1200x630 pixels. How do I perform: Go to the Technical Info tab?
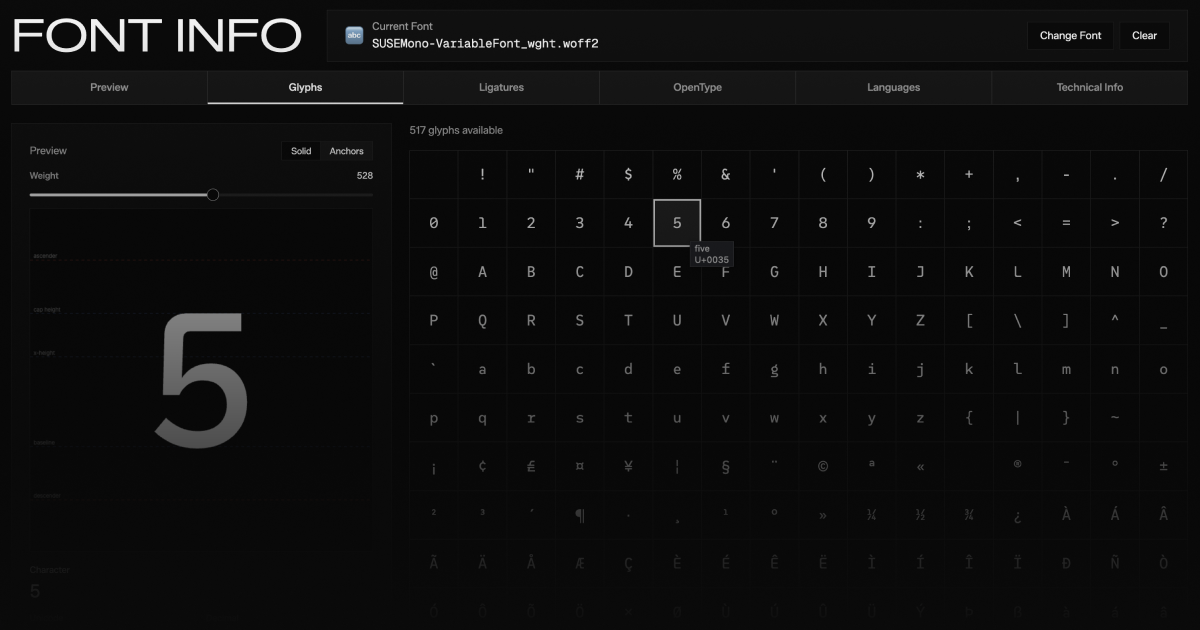1089,87
